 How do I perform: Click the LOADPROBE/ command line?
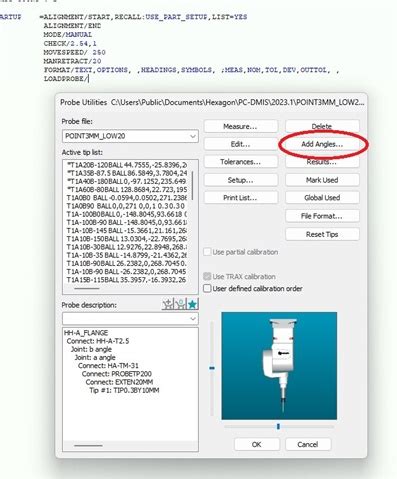[x=66, y=79]
